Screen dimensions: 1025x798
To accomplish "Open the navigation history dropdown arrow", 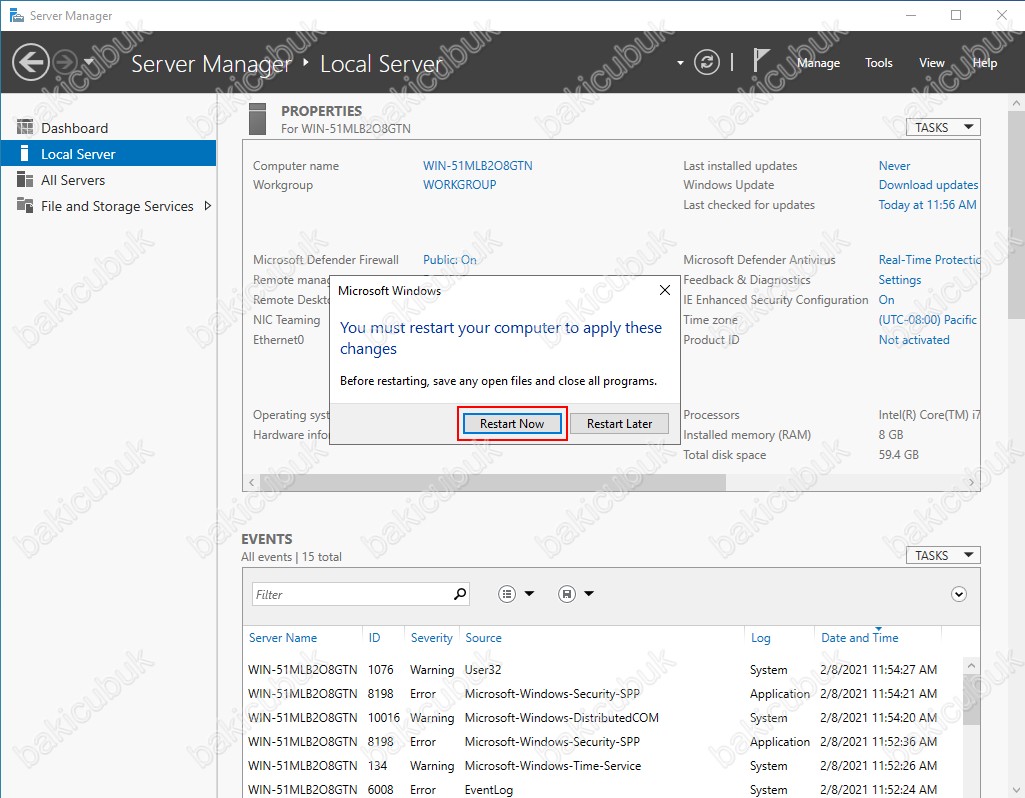I will 89,62.
